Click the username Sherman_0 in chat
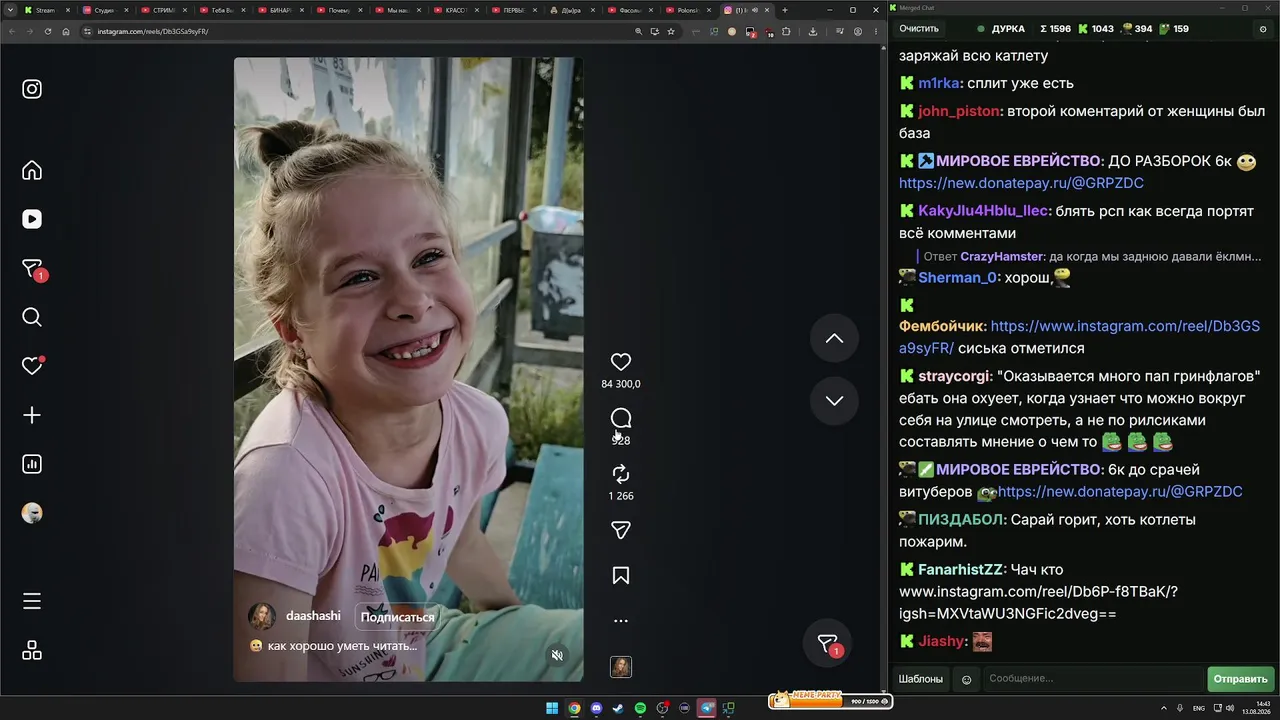 point(958,277)
